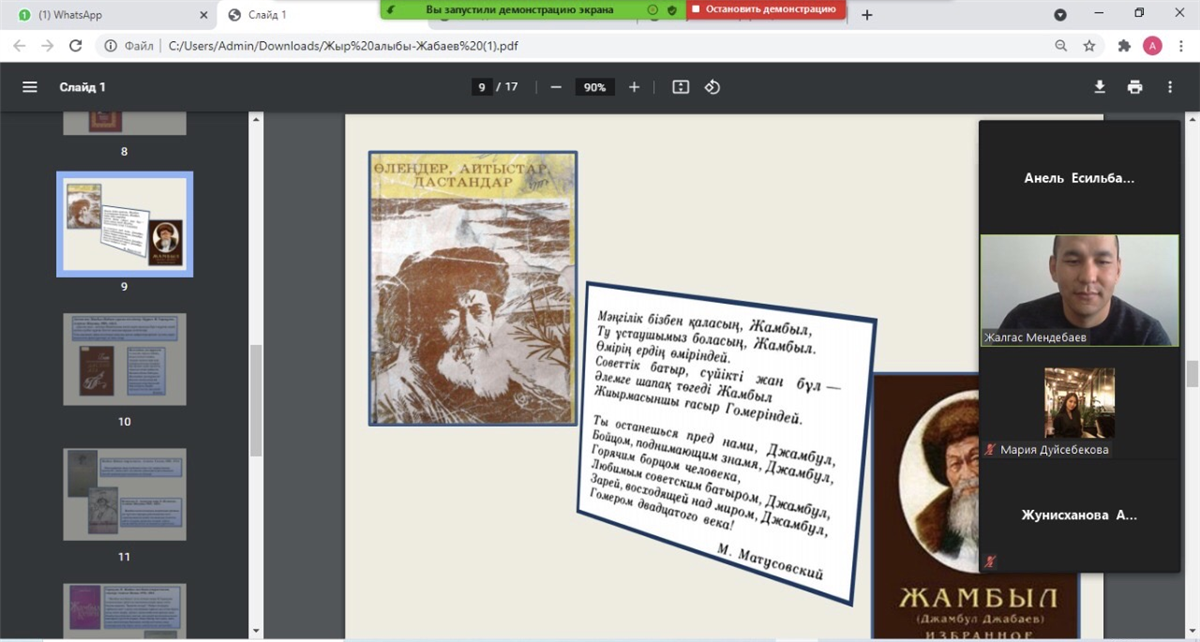The image size is (1200, 642).
Task: Click Анель Есильба participant tile
Action: [1079, 178]
